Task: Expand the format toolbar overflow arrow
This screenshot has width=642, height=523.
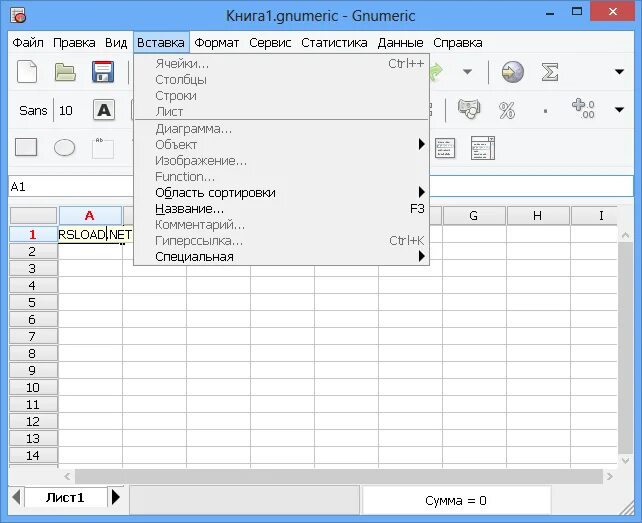Action: click(619, 110)
